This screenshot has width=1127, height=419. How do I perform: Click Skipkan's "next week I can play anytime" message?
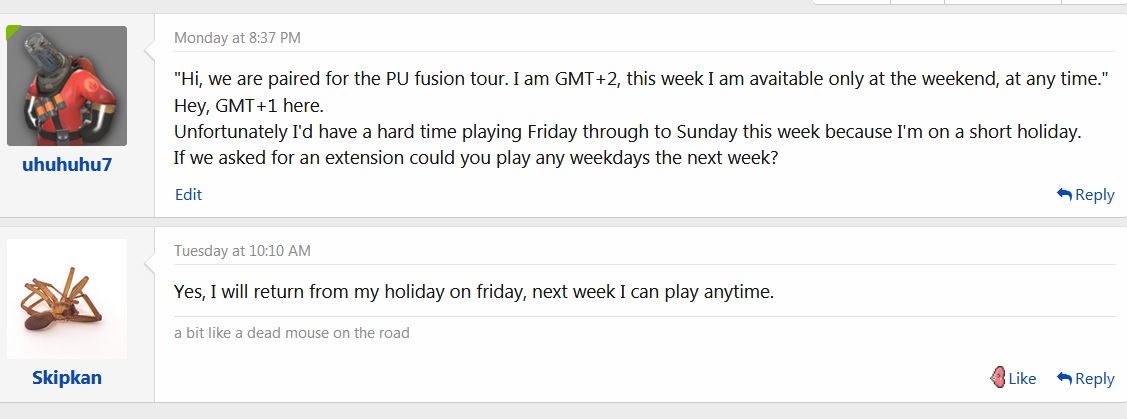coord(474,292)
